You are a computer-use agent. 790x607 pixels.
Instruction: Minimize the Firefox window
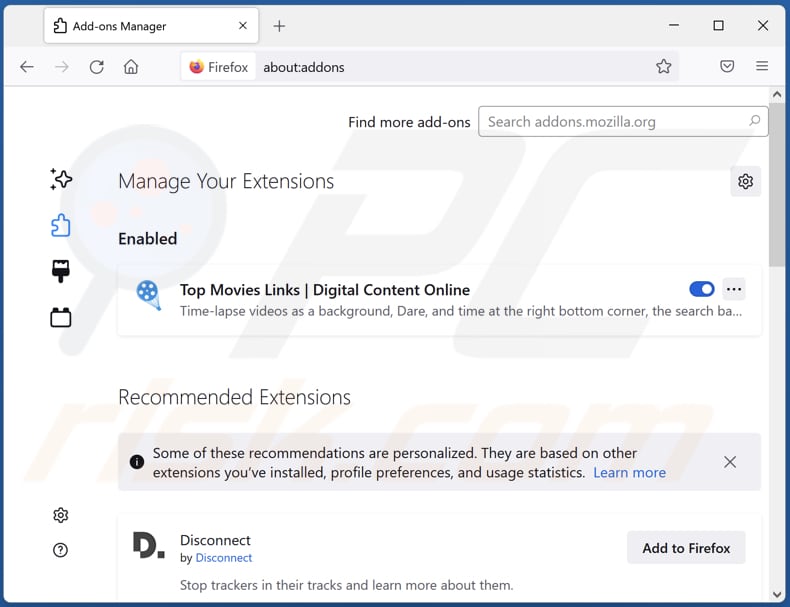tap(674, 25)
